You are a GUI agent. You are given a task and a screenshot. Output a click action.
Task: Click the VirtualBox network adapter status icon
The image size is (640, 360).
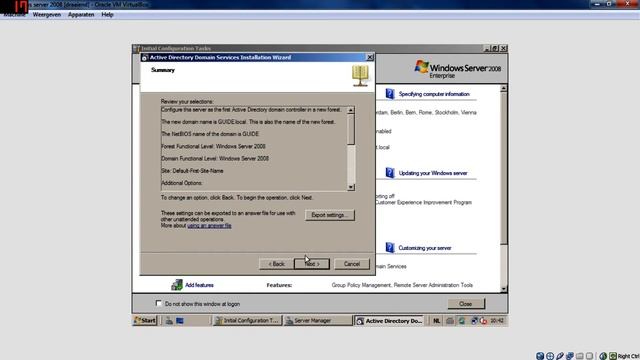click(x=570, y=356)
